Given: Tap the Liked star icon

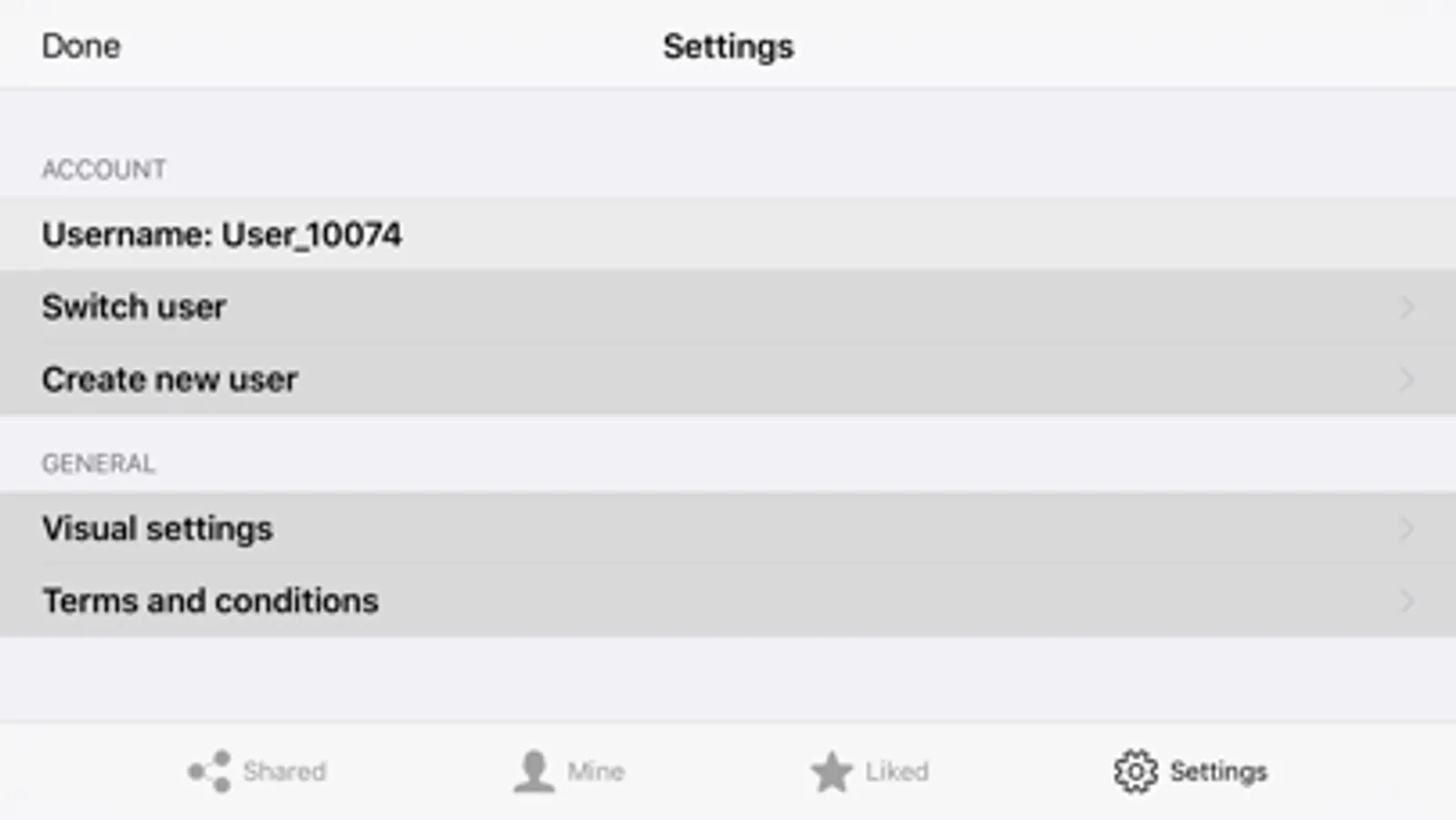Looking at the screenshot, I should [831, 772].
